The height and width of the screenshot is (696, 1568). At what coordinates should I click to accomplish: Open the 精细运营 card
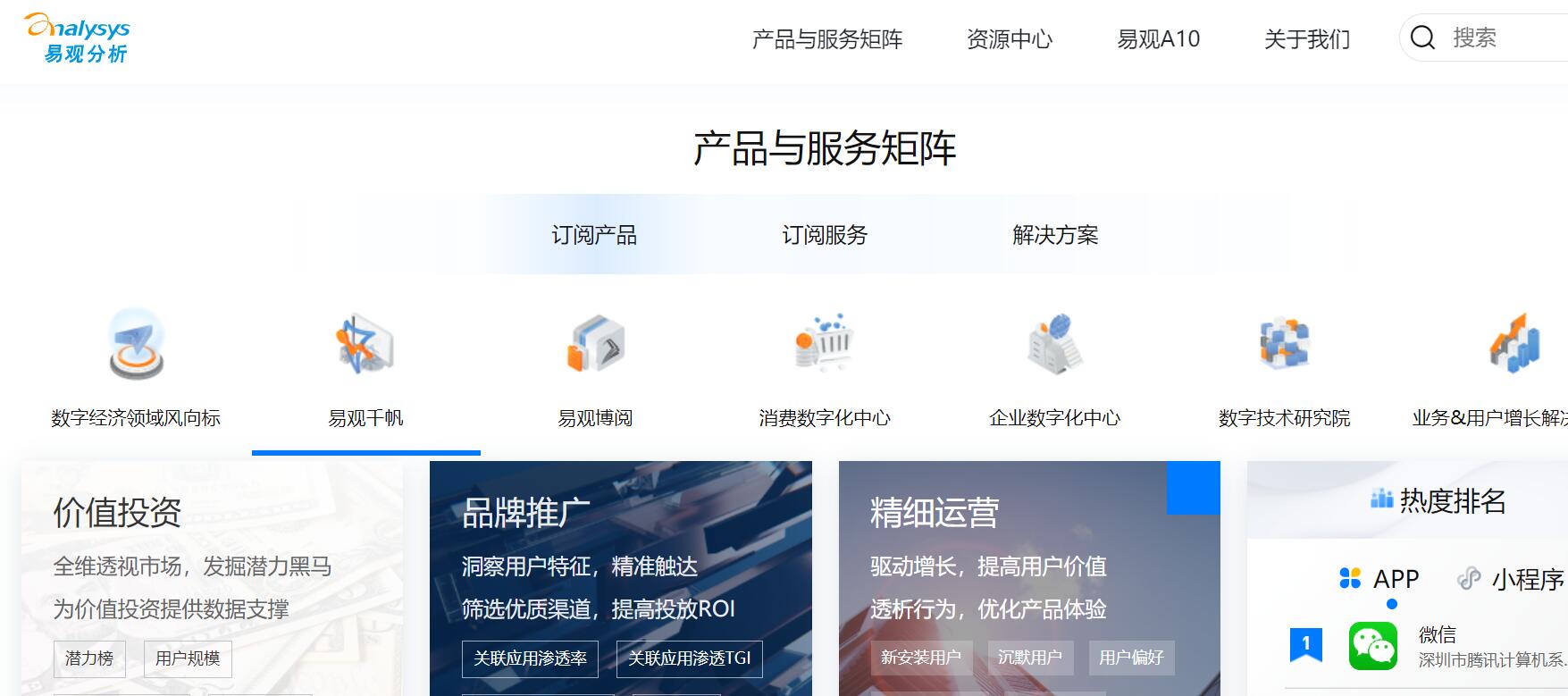(x=1029, y=578)
